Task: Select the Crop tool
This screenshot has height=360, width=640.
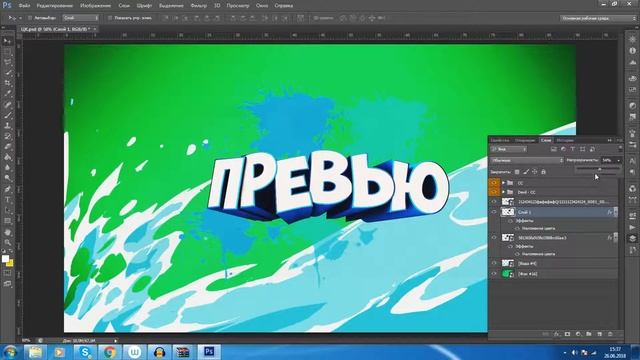Action: (x=7, y=83)
